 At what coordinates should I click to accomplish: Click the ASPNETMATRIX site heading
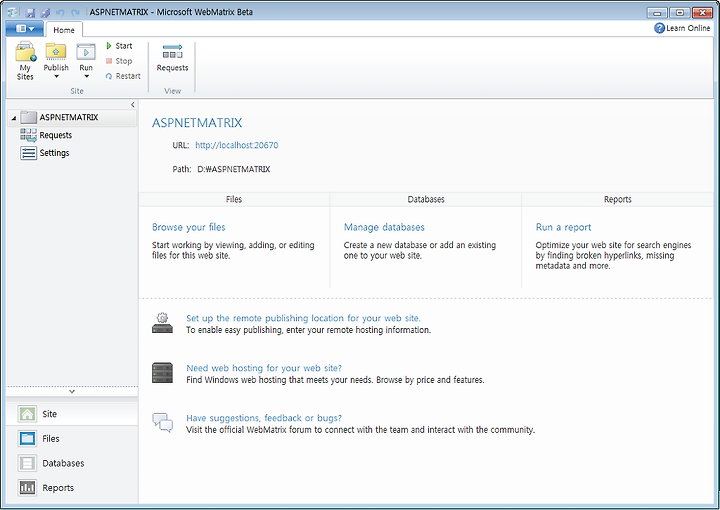click(x=197, y=123)
